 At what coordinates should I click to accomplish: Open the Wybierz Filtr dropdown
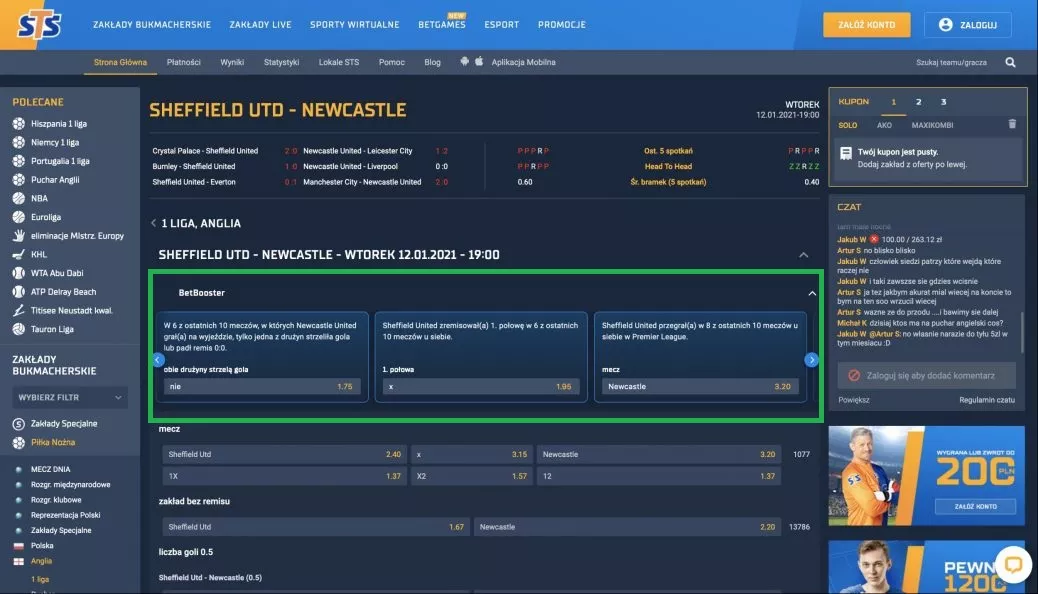(x=70, y=398)
